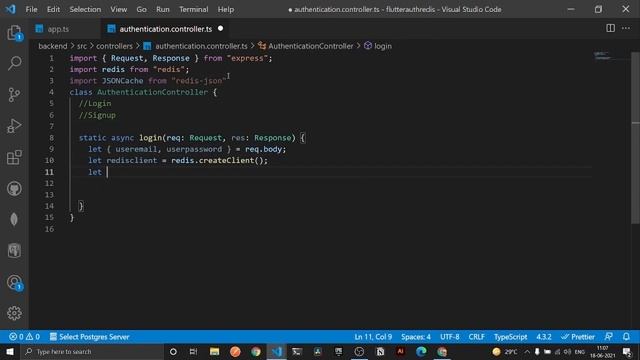640x360 pixels.
Task: Click the backend breadcrumb
Action: pyautogui.click(x=53, y=46)
